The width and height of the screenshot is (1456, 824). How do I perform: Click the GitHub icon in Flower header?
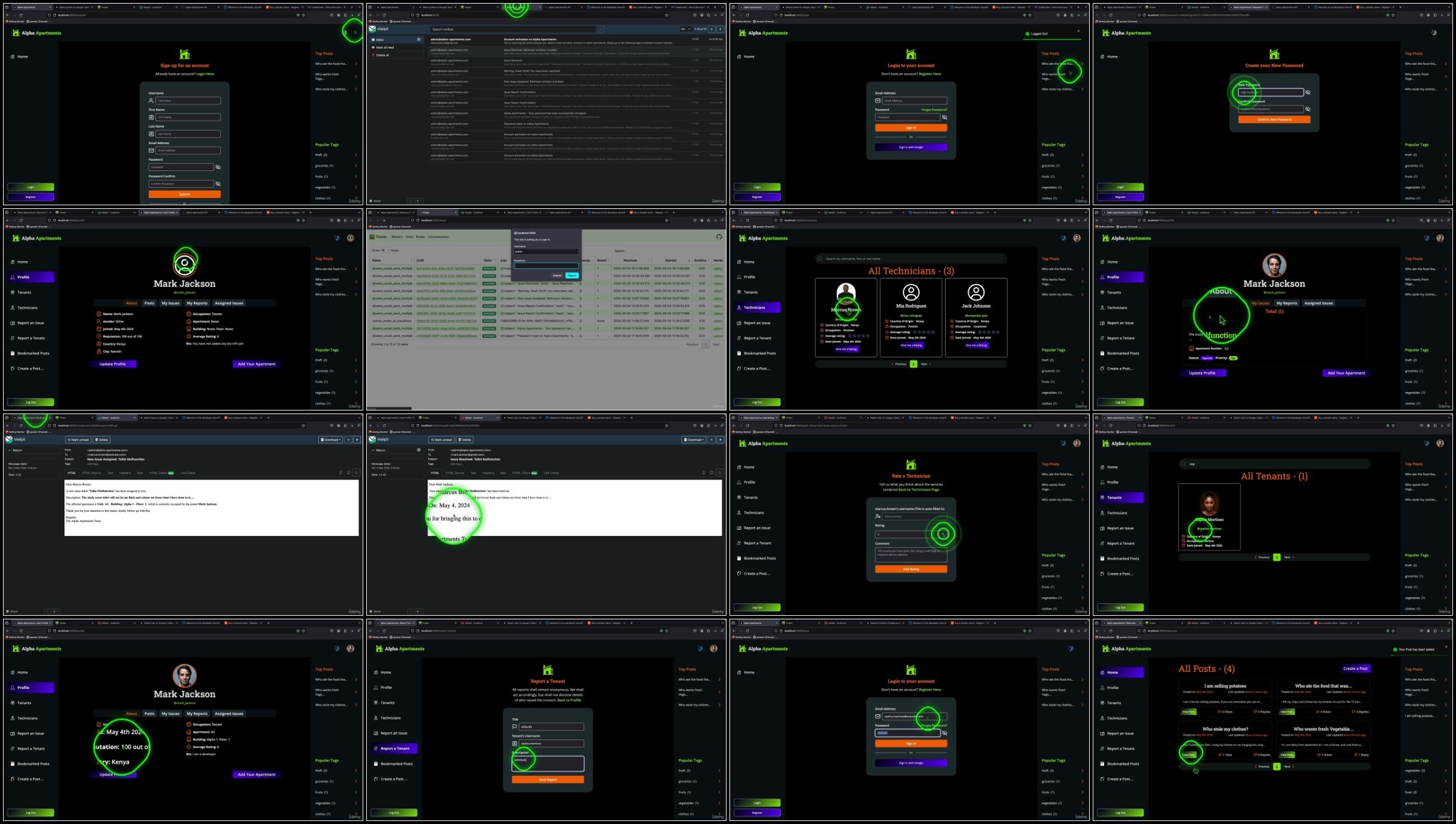pyautogui.click(x=719, y=236)
